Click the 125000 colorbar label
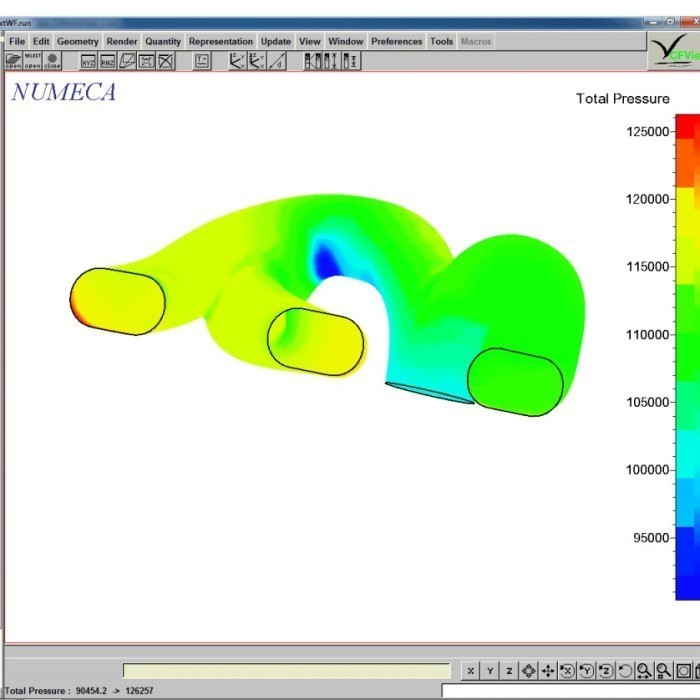The width and height of the screenshot is (700, 700). click(x=647, y=132)
